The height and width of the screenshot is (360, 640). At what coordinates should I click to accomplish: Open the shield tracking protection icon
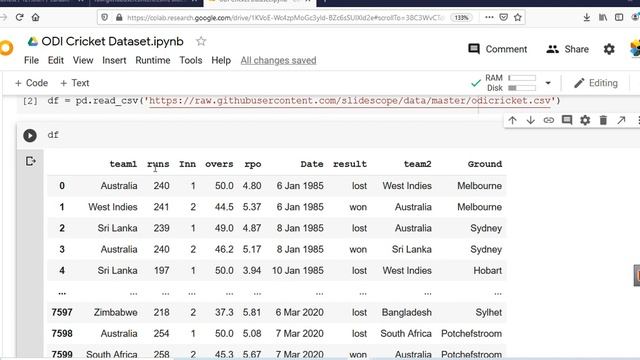(105, 17)
